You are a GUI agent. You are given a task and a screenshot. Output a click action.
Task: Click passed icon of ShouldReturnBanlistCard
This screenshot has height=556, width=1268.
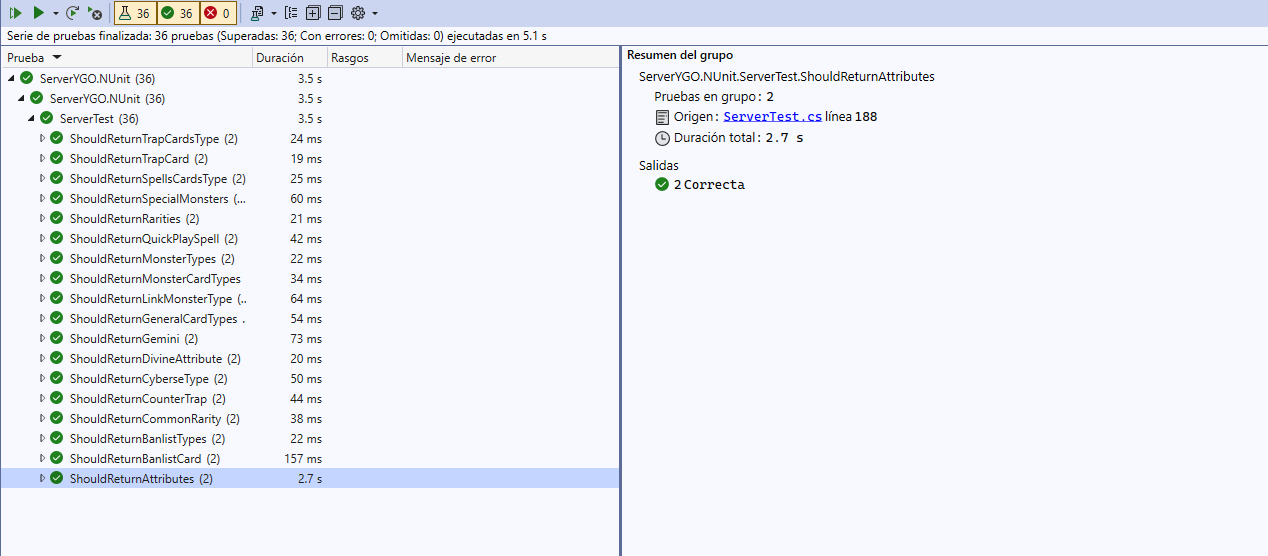point(57,458)
